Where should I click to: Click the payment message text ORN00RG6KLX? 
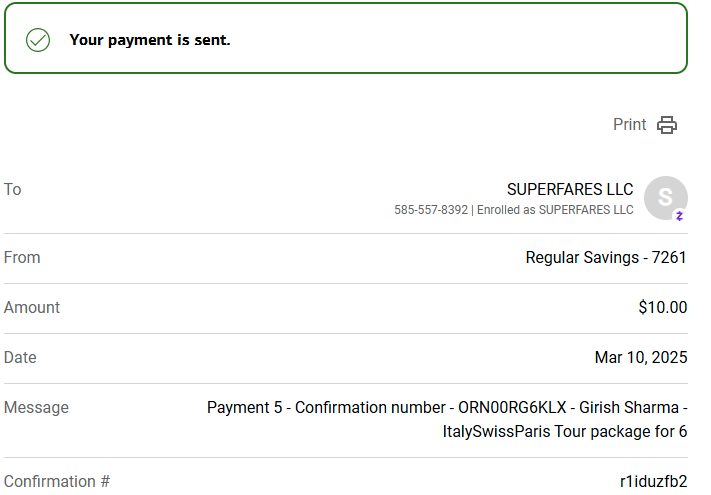pos(512,408)
